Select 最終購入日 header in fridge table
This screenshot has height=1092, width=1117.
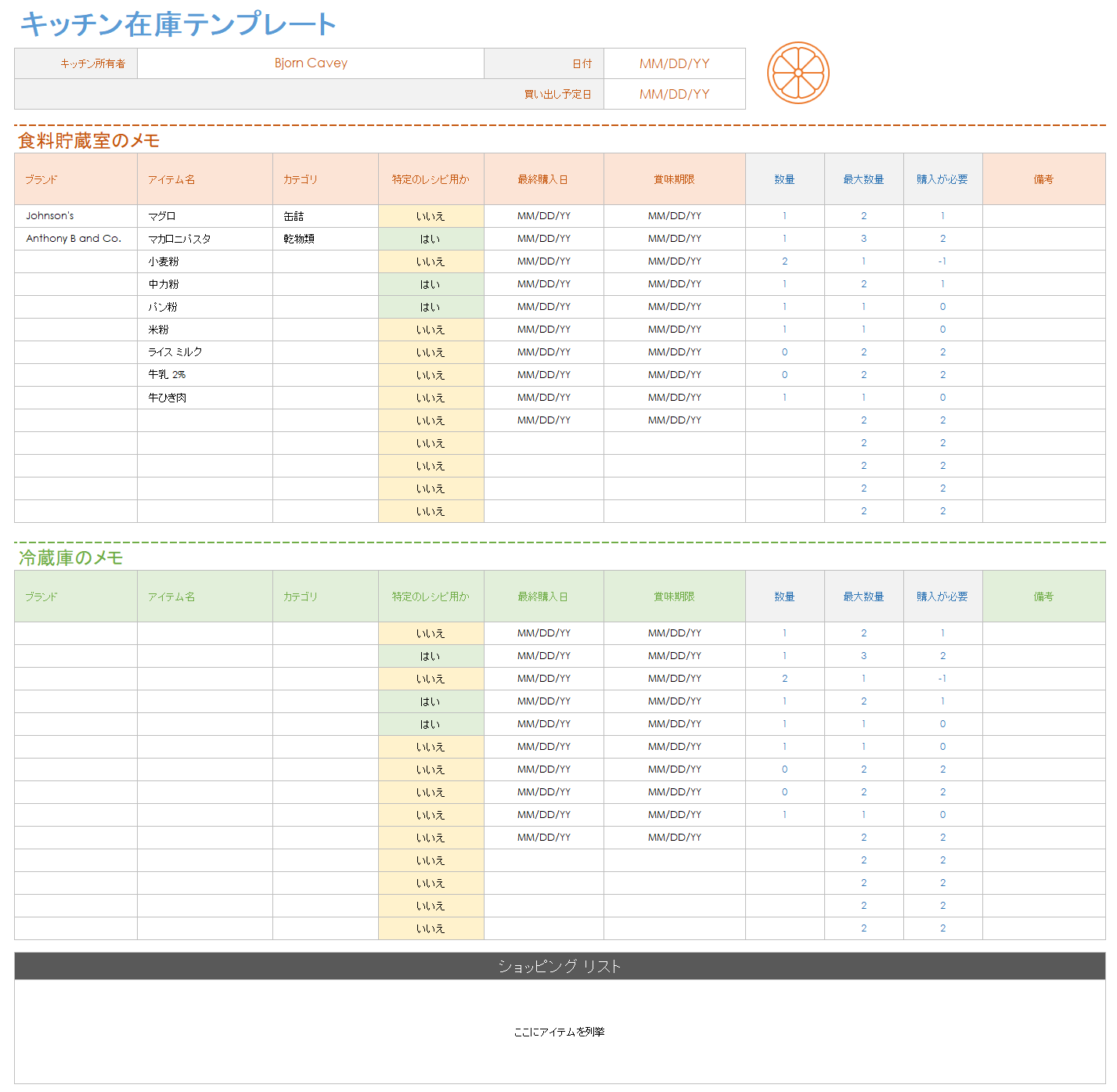coord(544,596)
